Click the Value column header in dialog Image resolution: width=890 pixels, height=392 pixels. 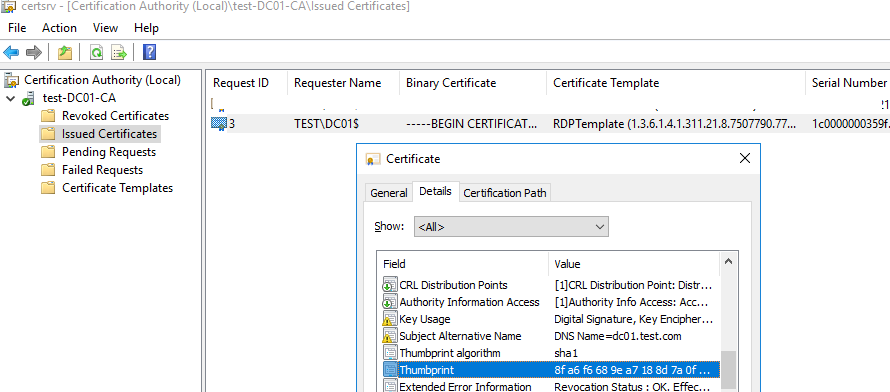[633, 264]
